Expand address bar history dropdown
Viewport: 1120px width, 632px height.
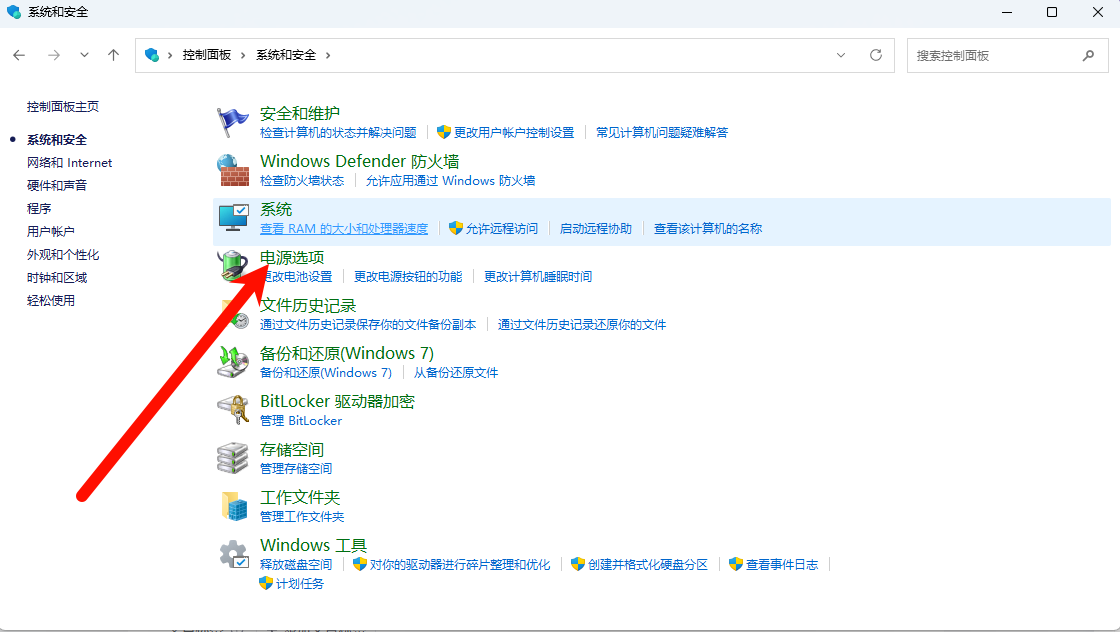tap(841, 55)
